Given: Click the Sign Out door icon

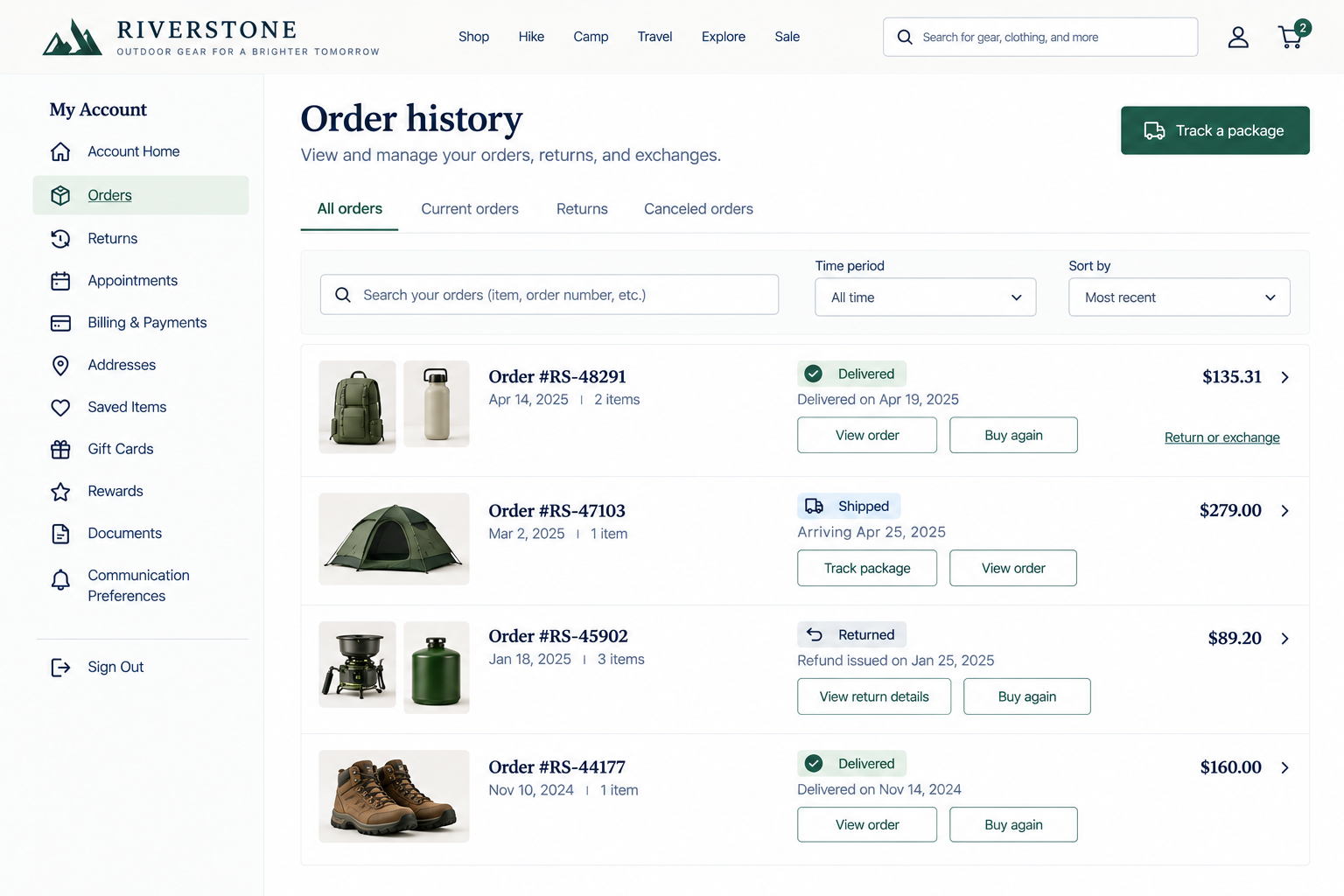Looking at the screenshot, I should coord(60,668).
